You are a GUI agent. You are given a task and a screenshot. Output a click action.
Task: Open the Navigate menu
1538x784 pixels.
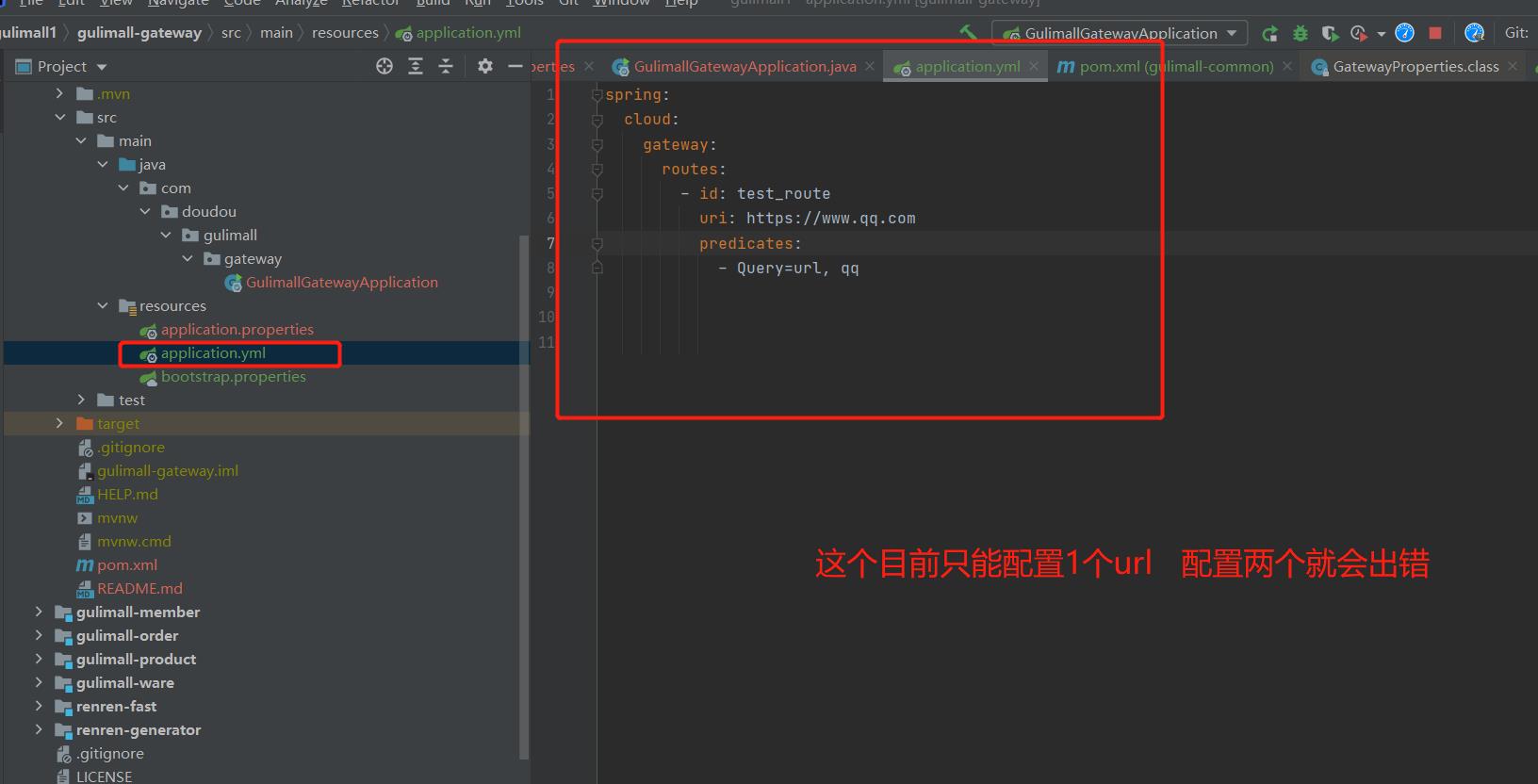(177, 3)
